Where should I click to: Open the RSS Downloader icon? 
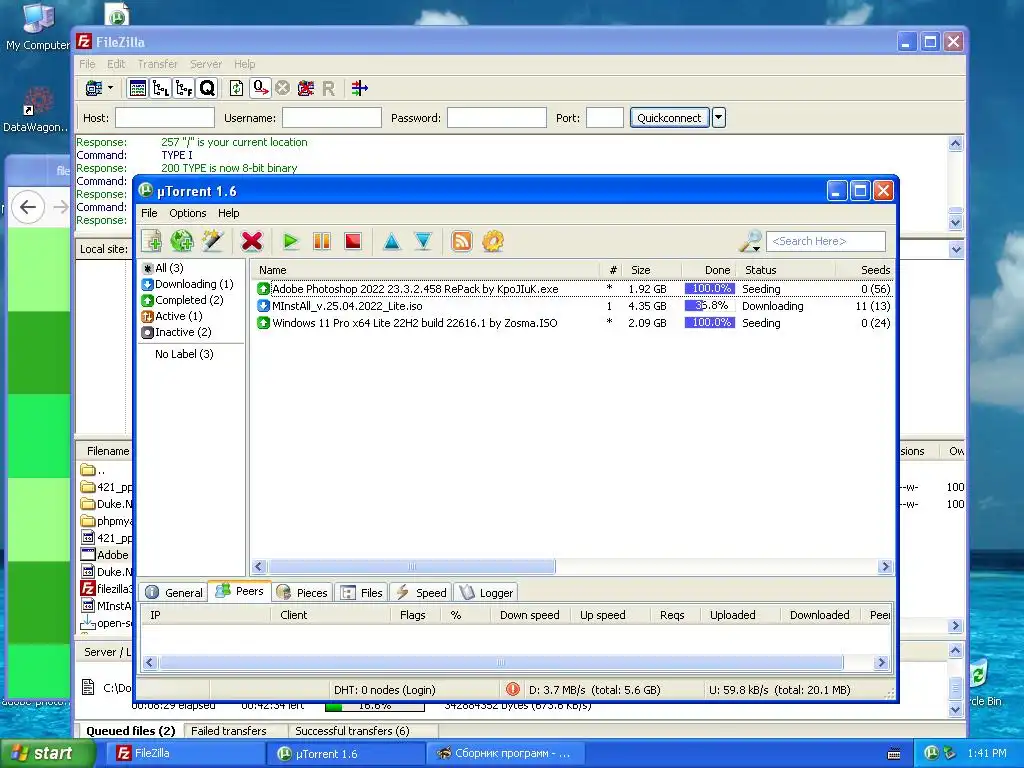tap(462, 241)
